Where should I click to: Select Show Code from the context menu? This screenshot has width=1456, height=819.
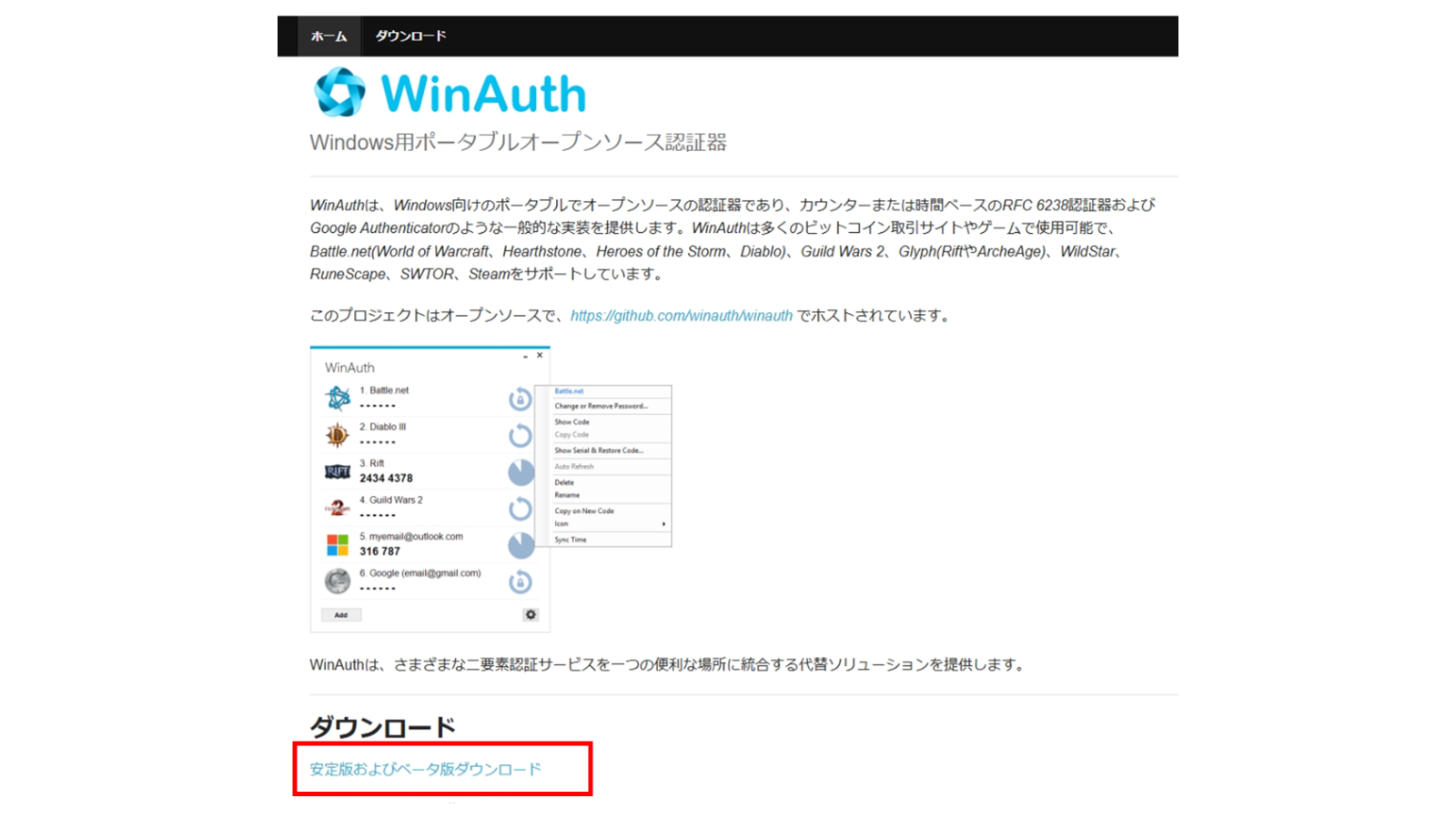pos(572,422)
